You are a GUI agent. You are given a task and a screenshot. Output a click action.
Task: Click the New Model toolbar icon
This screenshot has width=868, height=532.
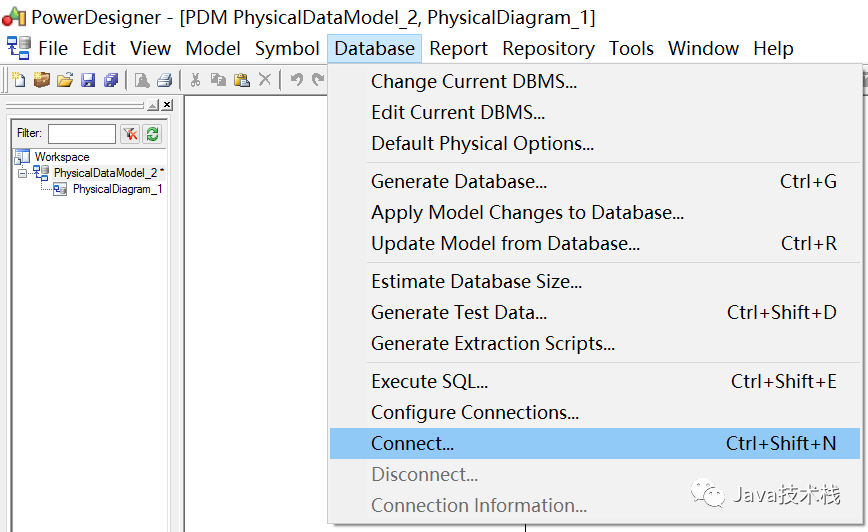point(19,80)
